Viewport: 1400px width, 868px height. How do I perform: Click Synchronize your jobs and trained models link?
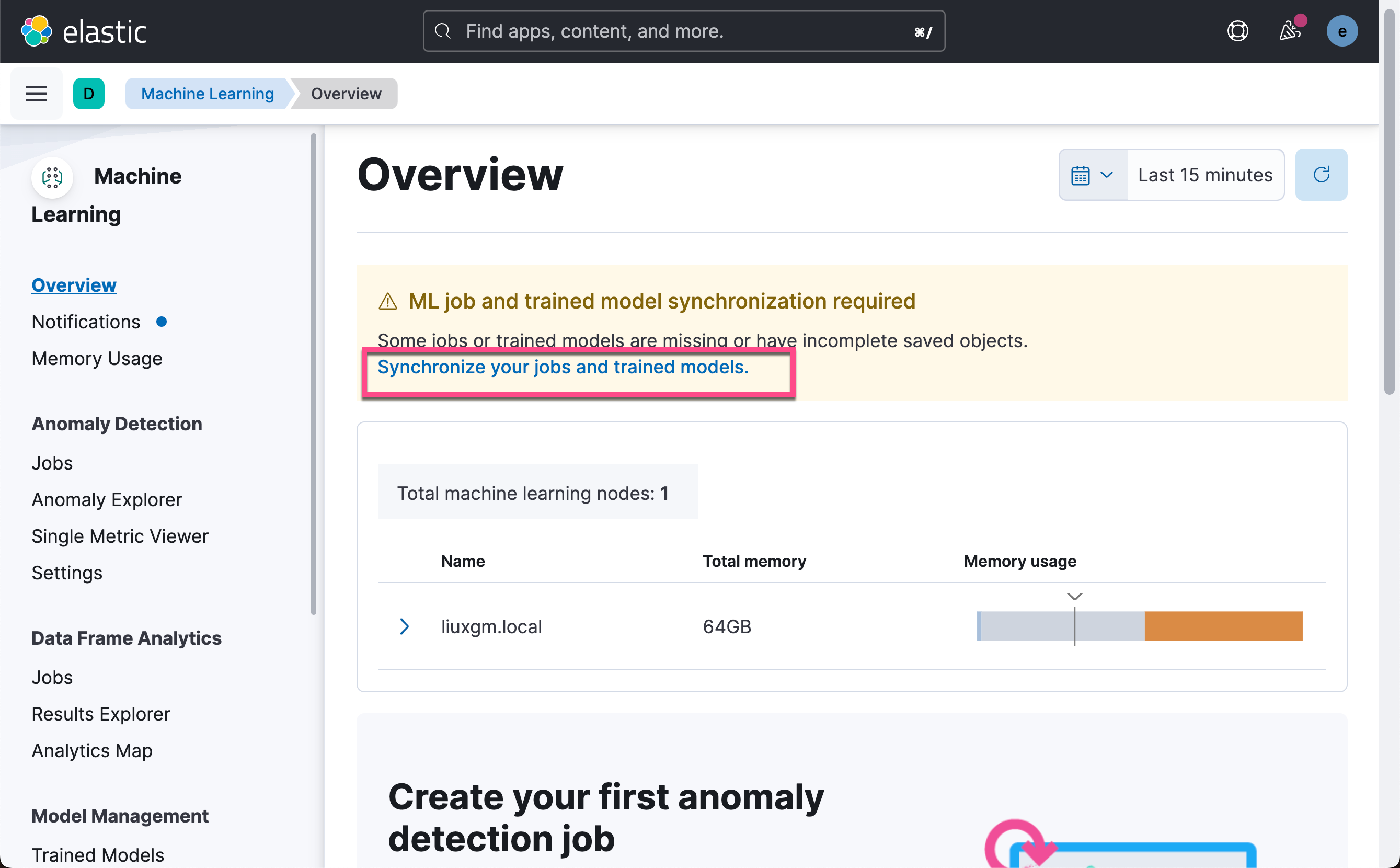(x=563, y=368)
